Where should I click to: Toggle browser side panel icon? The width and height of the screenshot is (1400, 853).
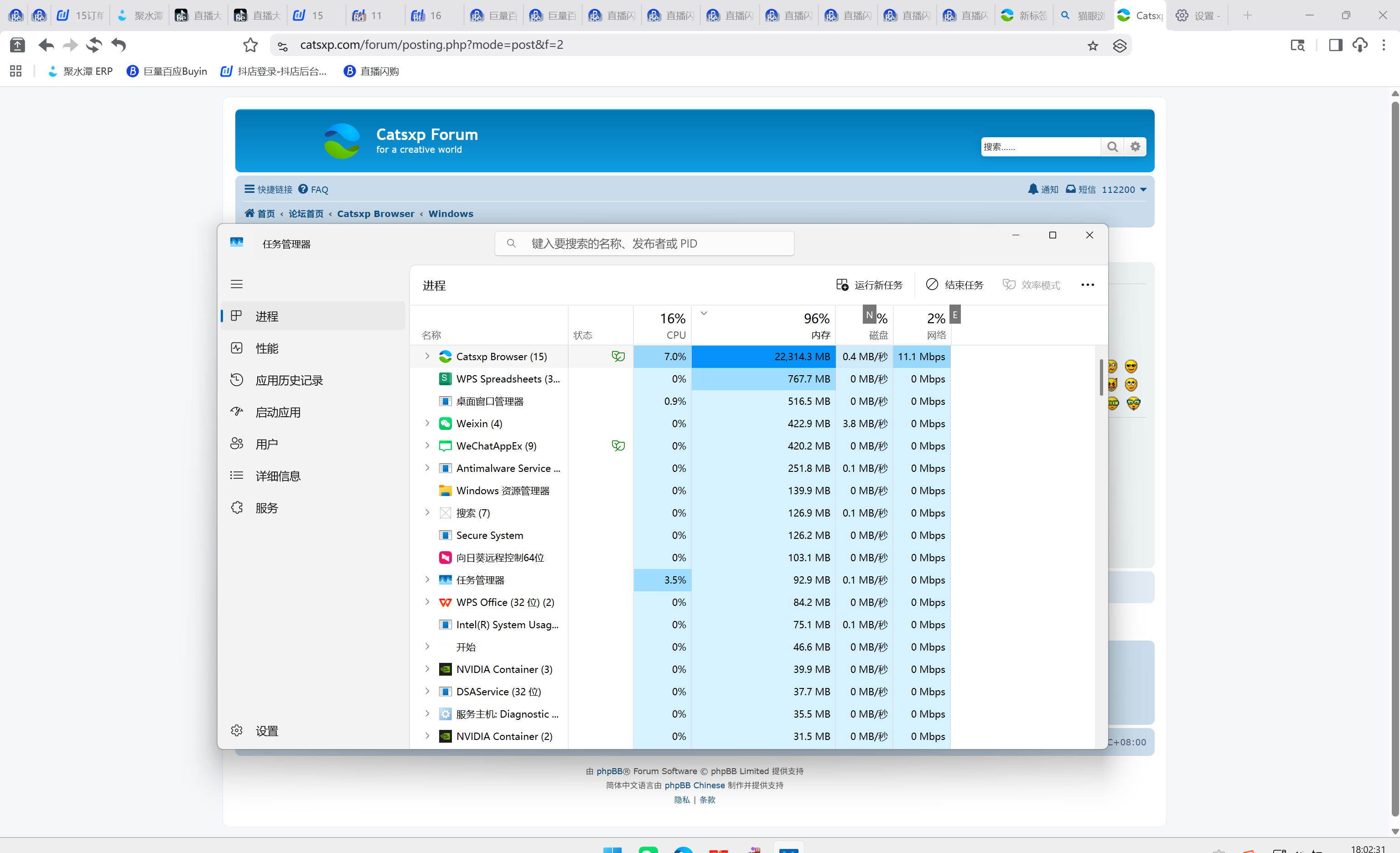(1335, 45)
